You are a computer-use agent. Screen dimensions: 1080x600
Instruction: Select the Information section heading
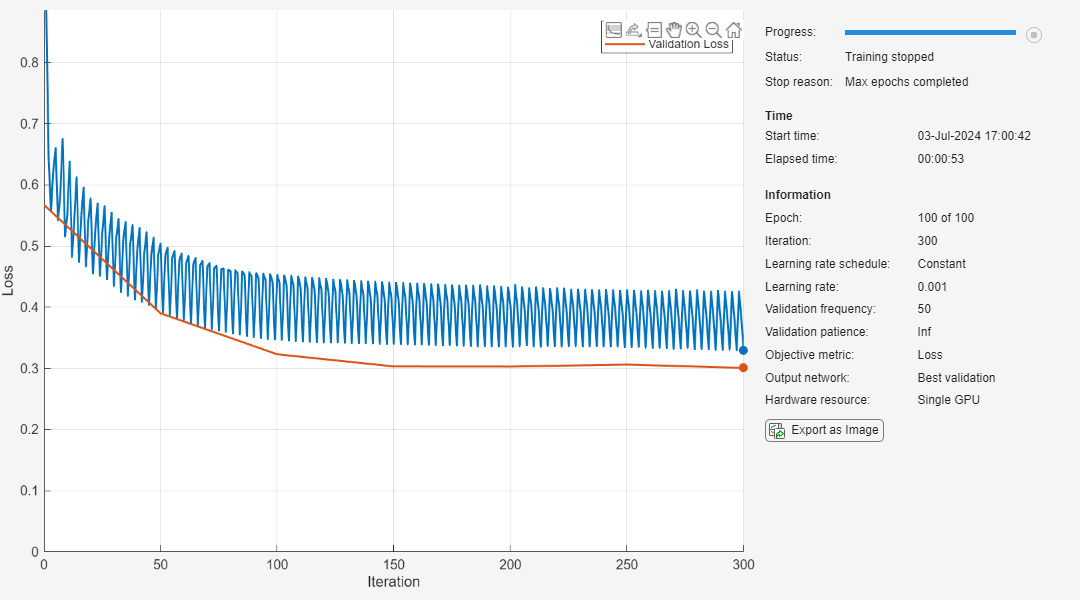click(x=797, y=195)
